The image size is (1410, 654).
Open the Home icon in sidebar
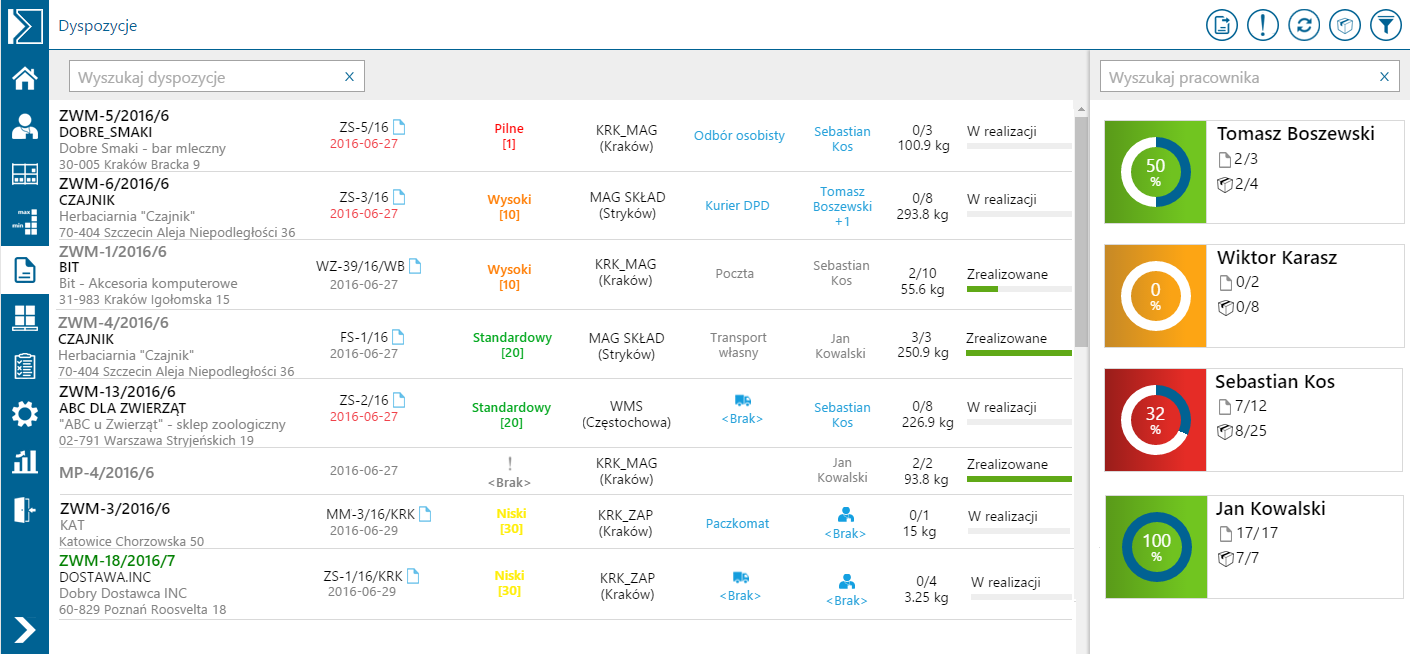pyautogui.click(x=24, y=78)
